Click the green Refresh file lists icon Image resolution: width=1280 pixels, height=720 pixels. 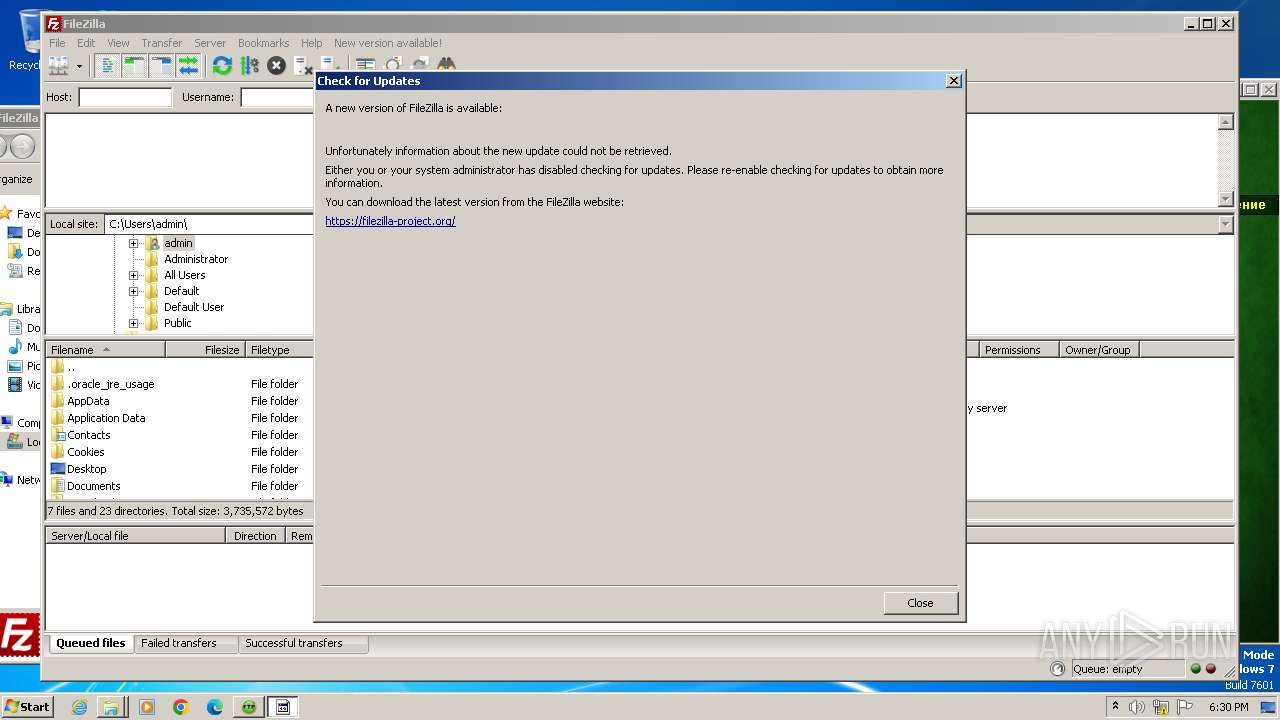tap(222, 66)
